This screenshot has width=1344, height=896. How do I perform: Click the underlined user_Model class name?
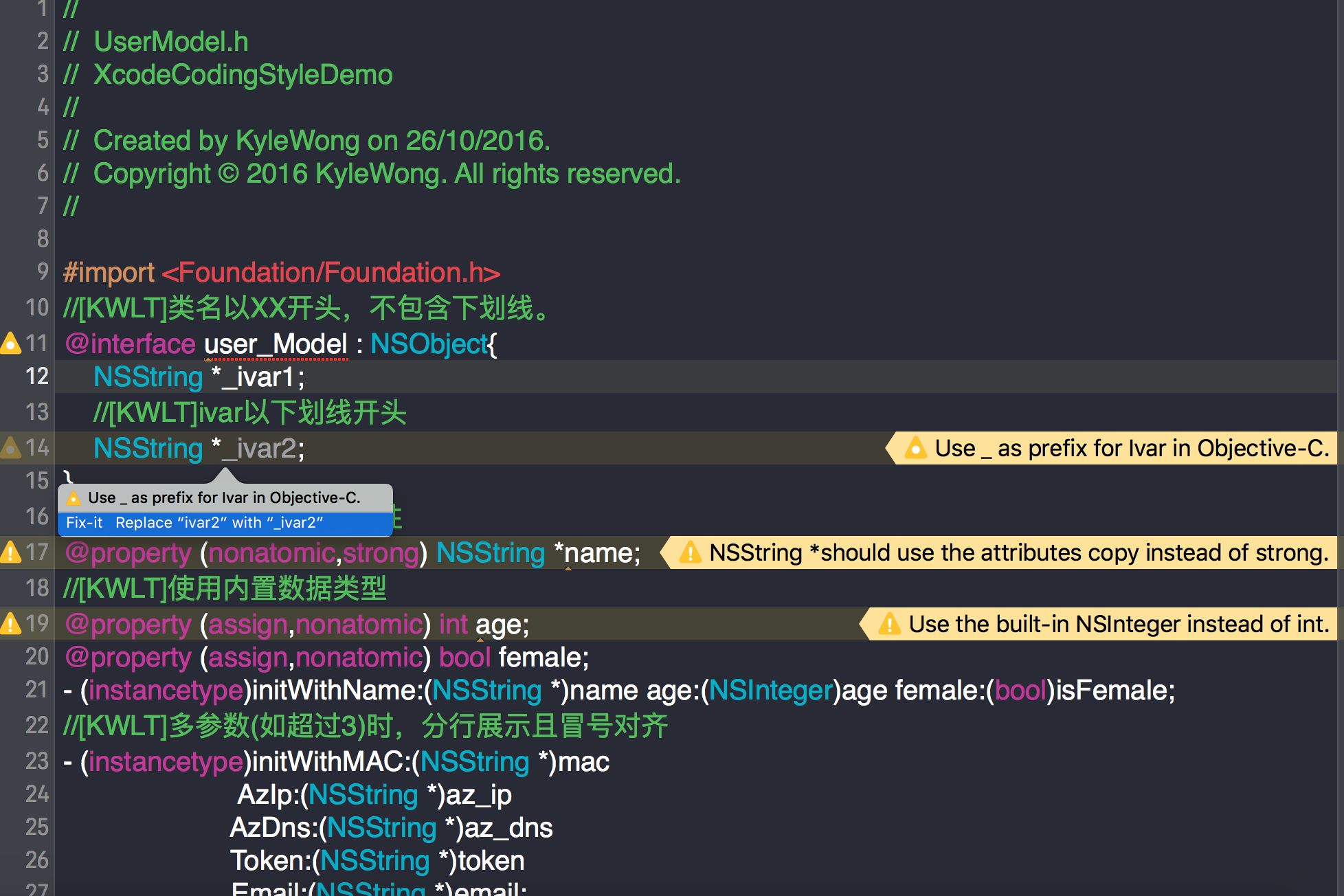coord(276,344)
